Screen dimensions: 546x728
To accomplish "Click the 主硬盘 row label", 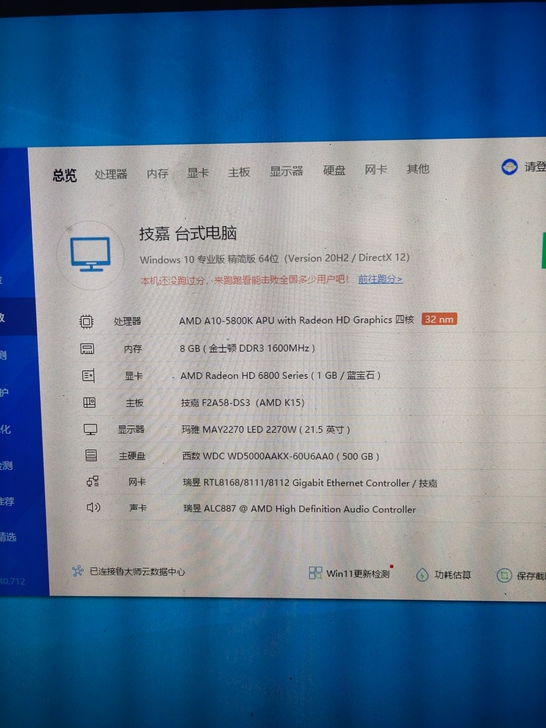I will [132, 456].
